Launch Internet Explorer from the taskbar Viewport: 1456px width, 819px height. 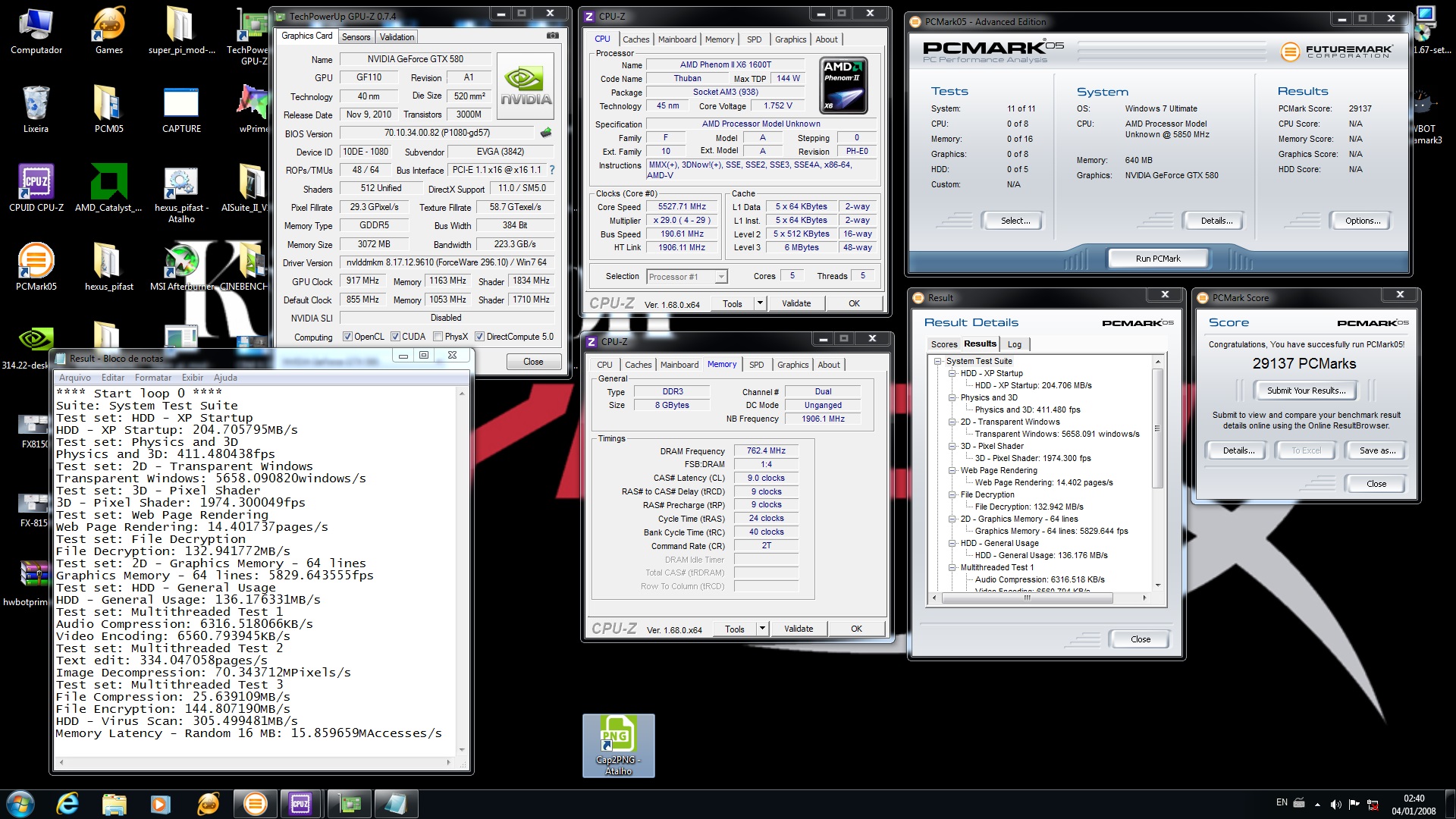[67, 804]
